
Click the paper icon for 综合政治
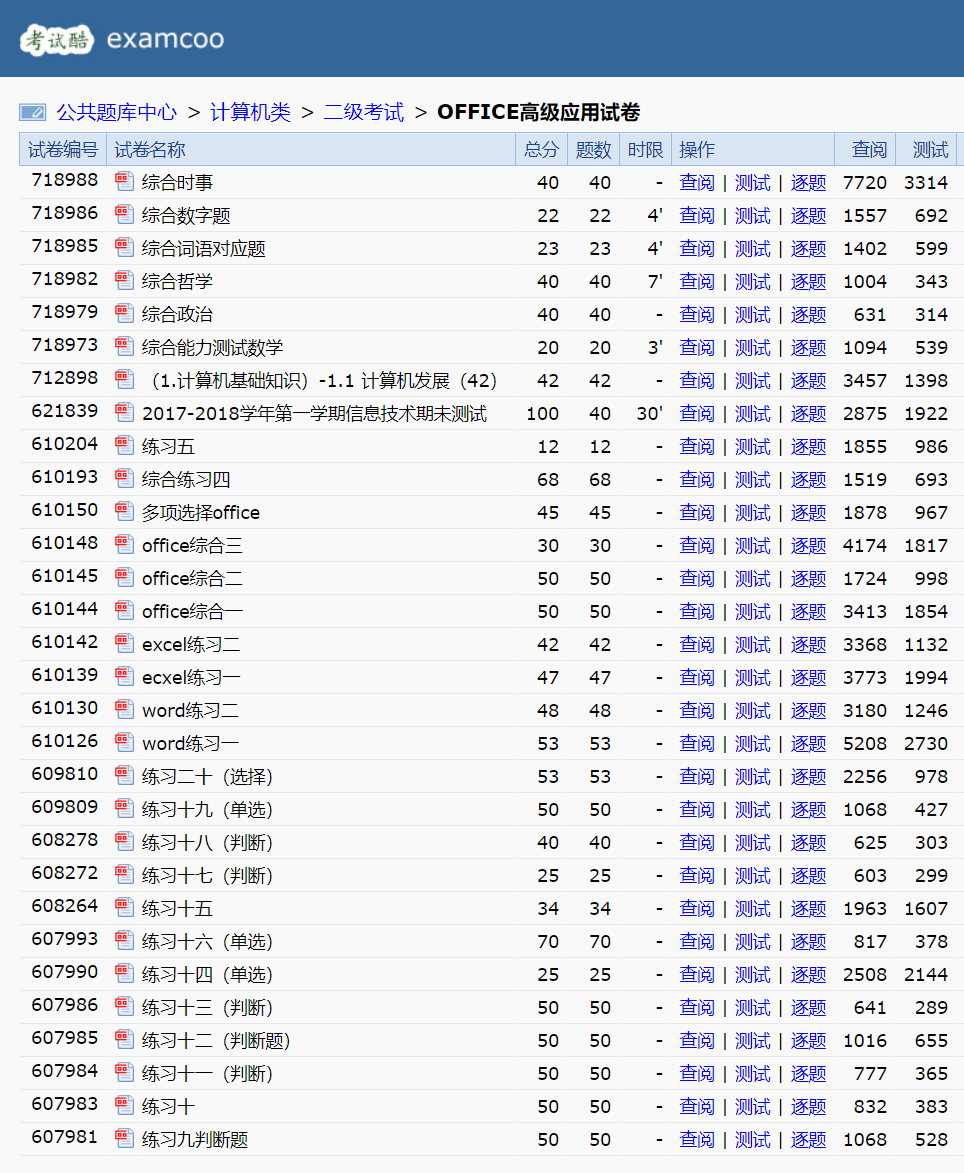(124, 313)
